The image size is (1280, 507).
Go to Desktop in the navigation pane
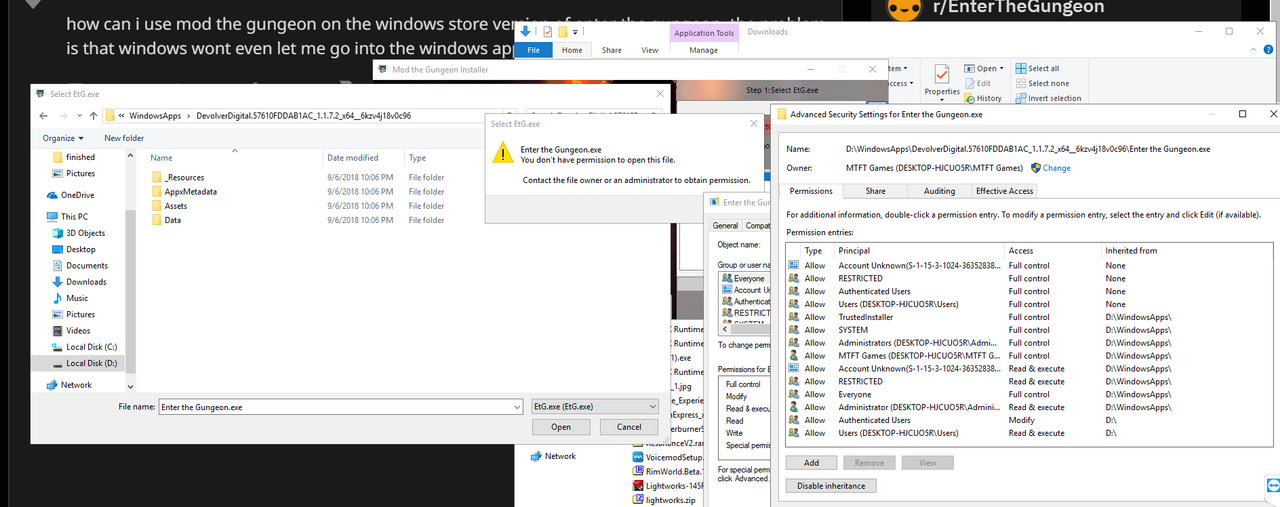[x=81, y=249]
